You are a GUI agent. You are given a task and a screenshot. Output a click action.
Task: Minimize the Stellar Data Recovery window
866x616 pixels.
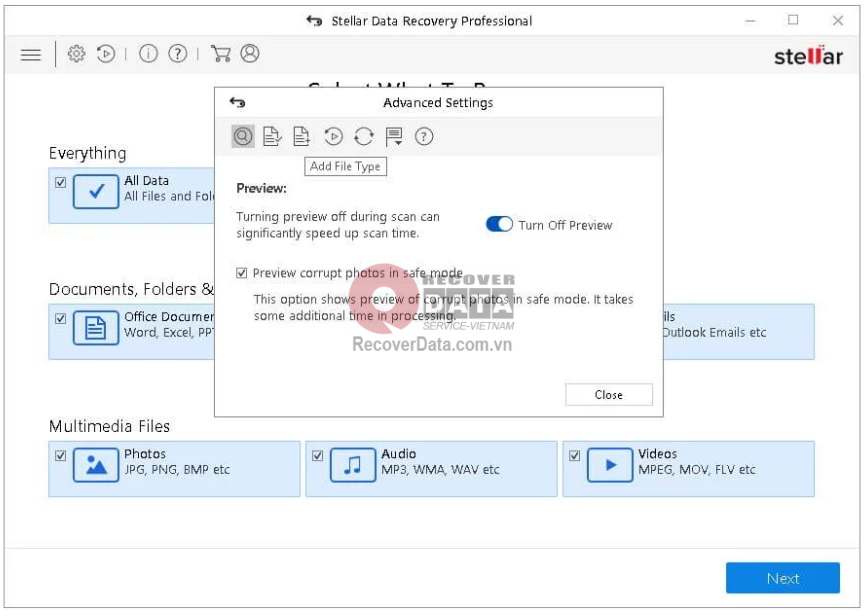point(749,21)
